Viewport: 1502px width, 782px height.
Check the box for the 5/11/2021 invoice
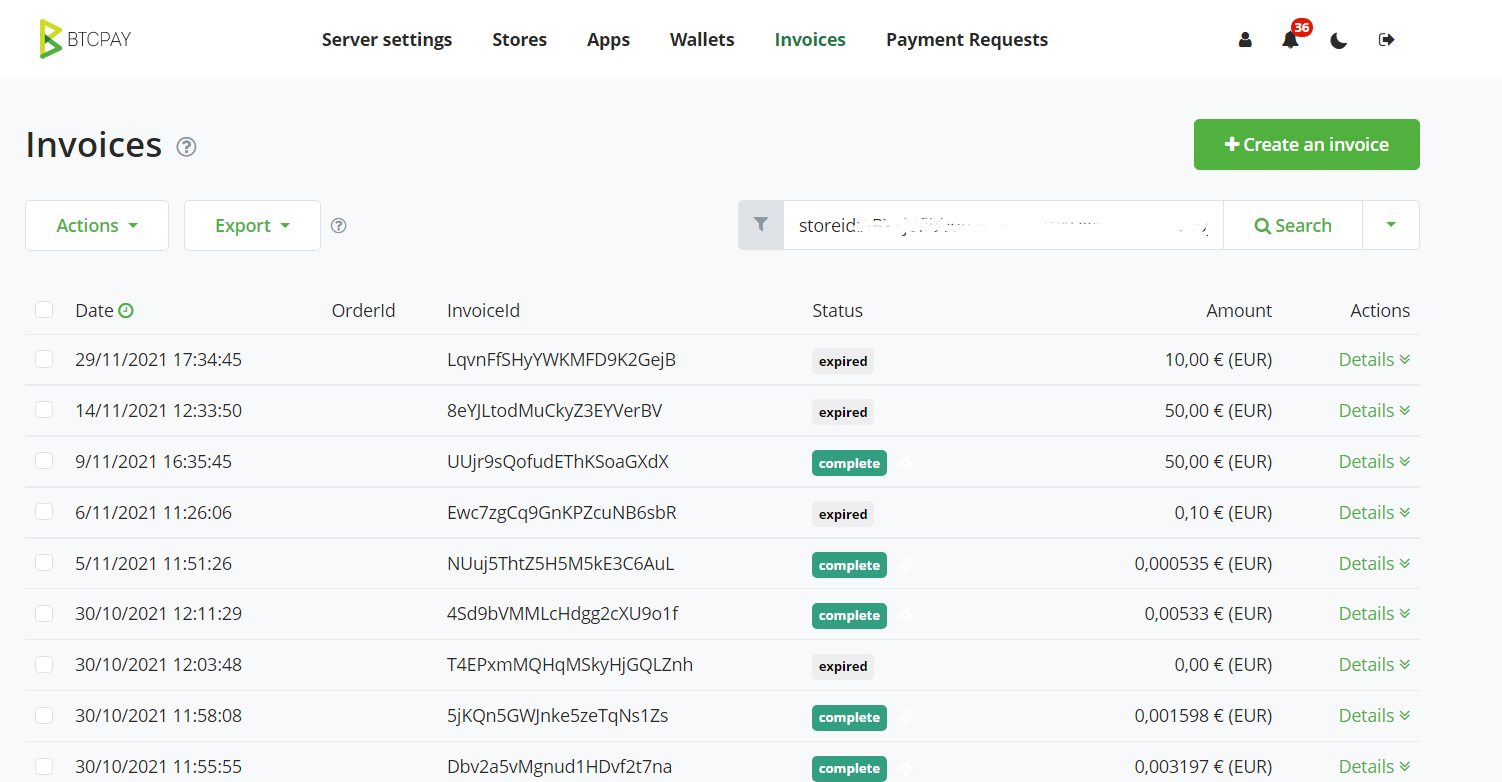(x=44, y=563)
